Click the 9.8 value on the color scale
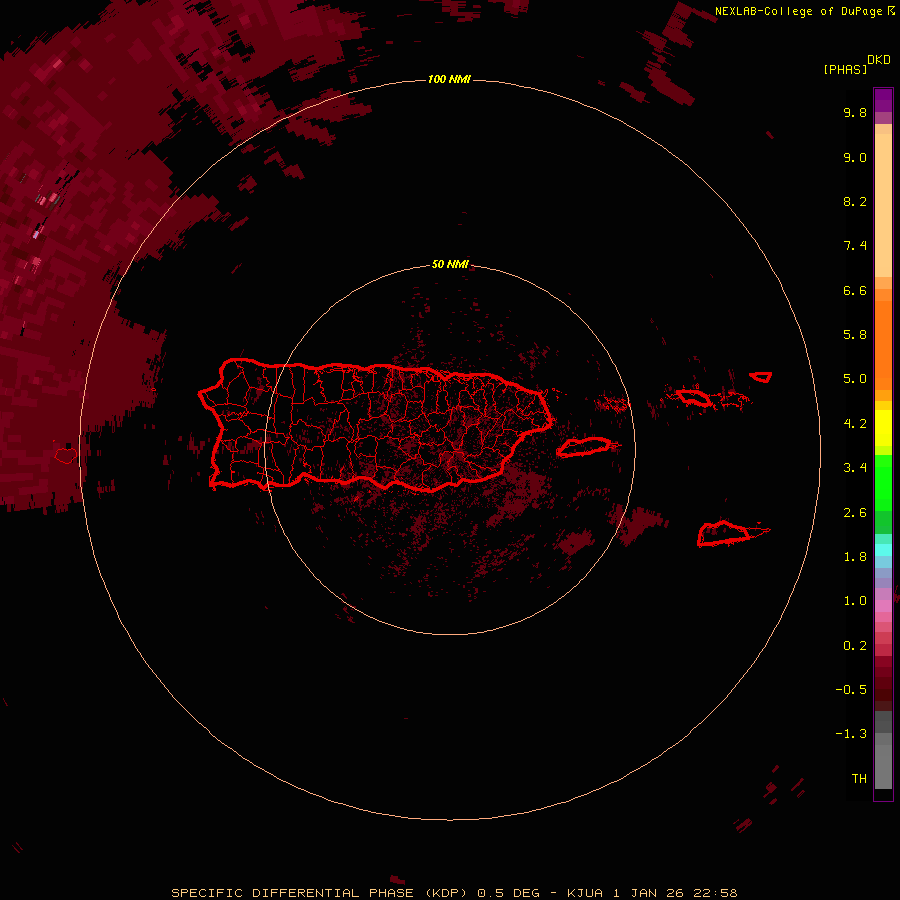This screenshot has height=900, width=900. [x=855, y=112]
